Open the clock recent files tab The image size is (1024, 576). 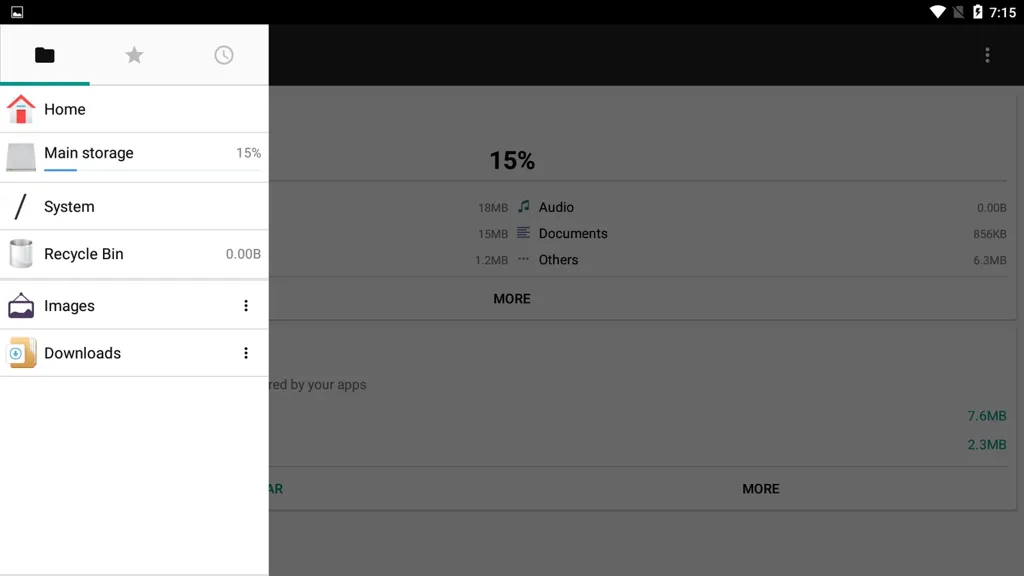click(223, 55)
